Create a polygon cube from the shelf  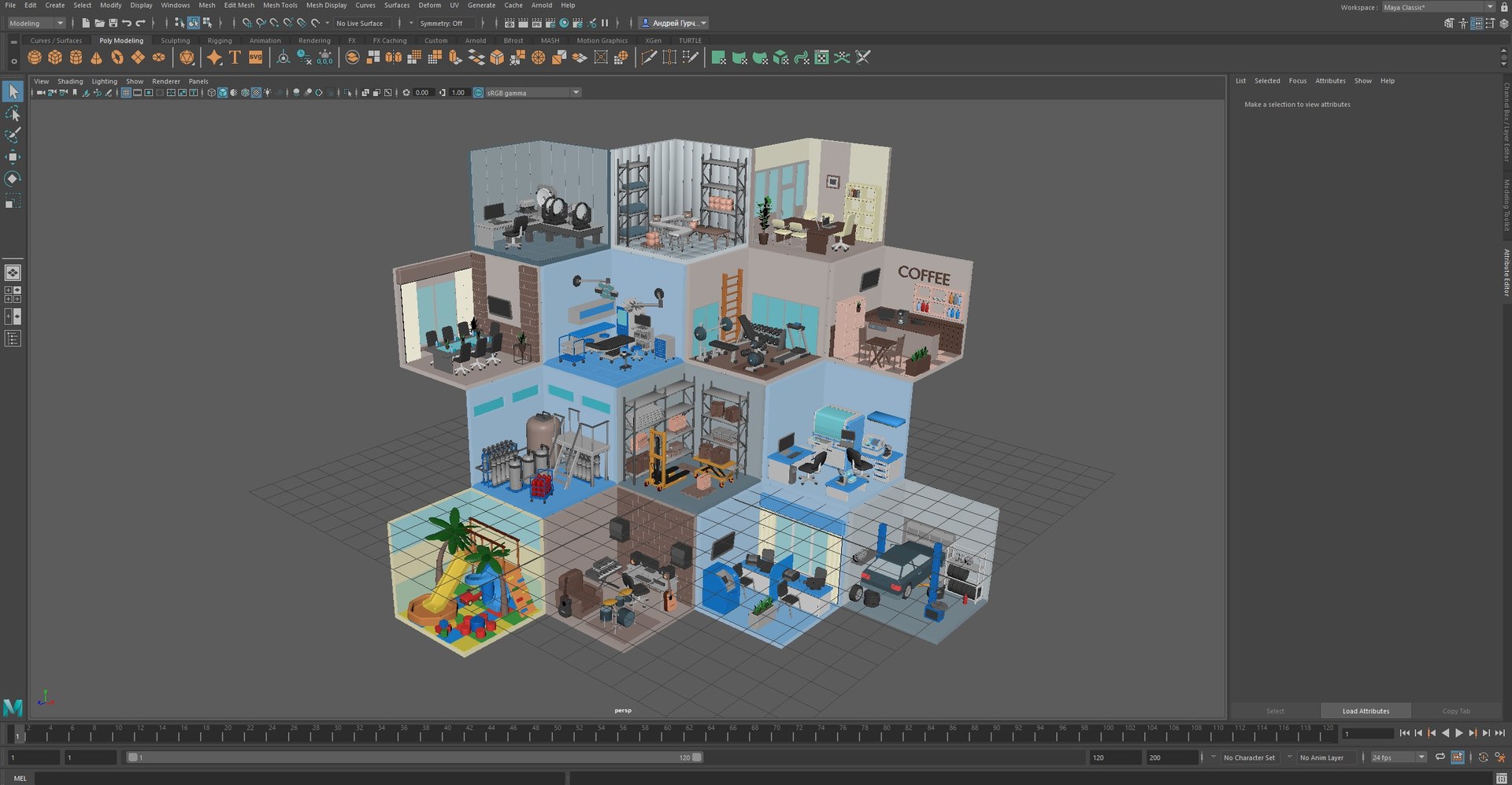pos(55,57)
